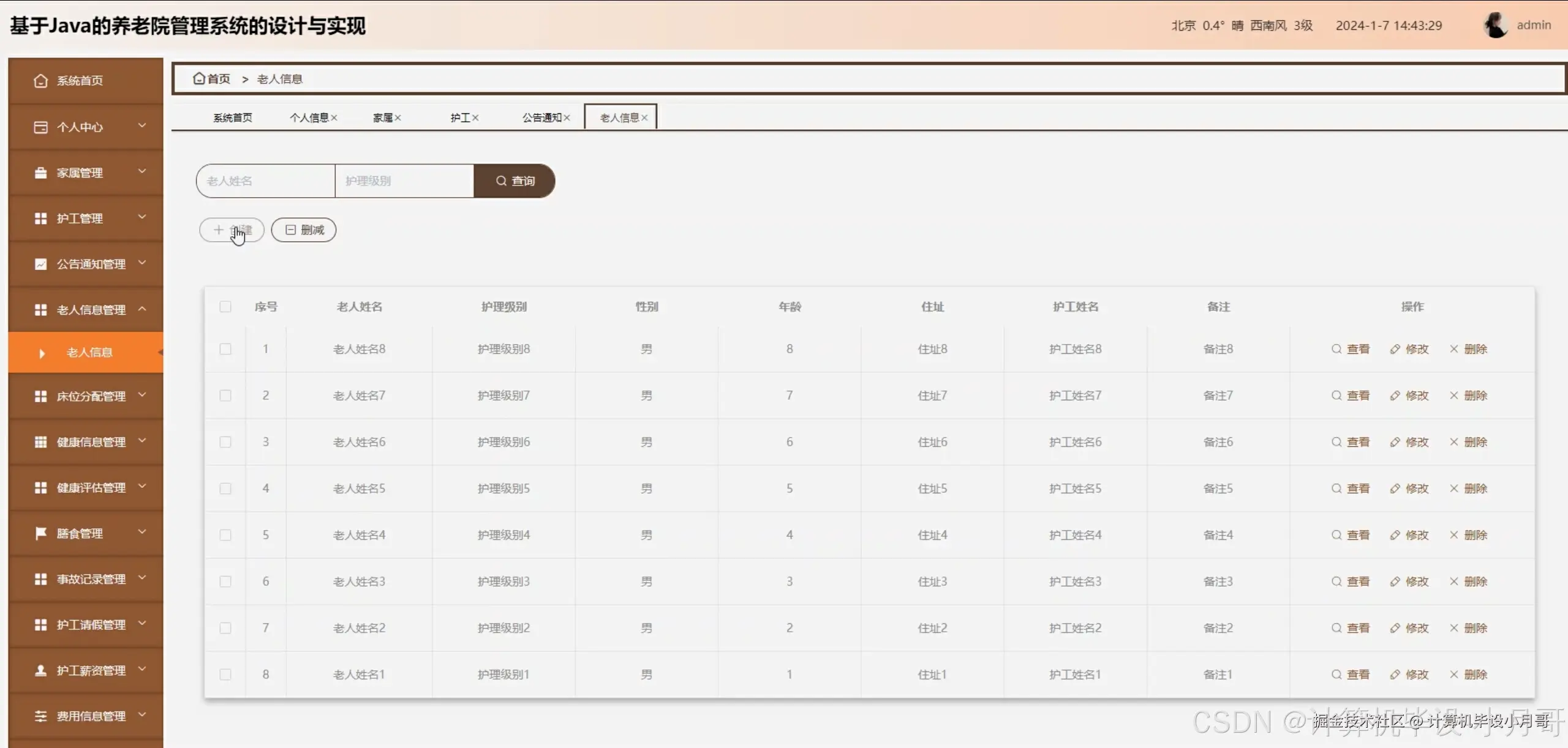Click the home icon in breadcrumb
The image size is (1568, 748).
pos(199,78)
